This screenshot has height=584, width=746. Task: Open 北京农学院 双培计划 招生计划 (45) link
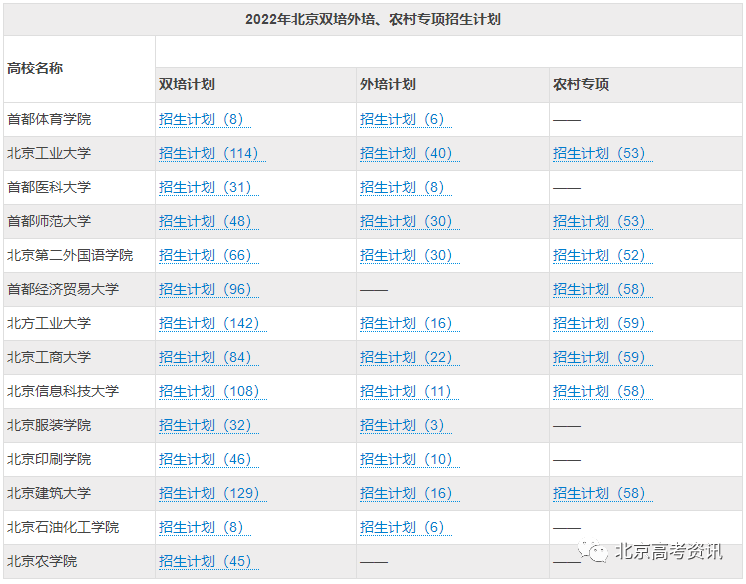coord(205,562)
